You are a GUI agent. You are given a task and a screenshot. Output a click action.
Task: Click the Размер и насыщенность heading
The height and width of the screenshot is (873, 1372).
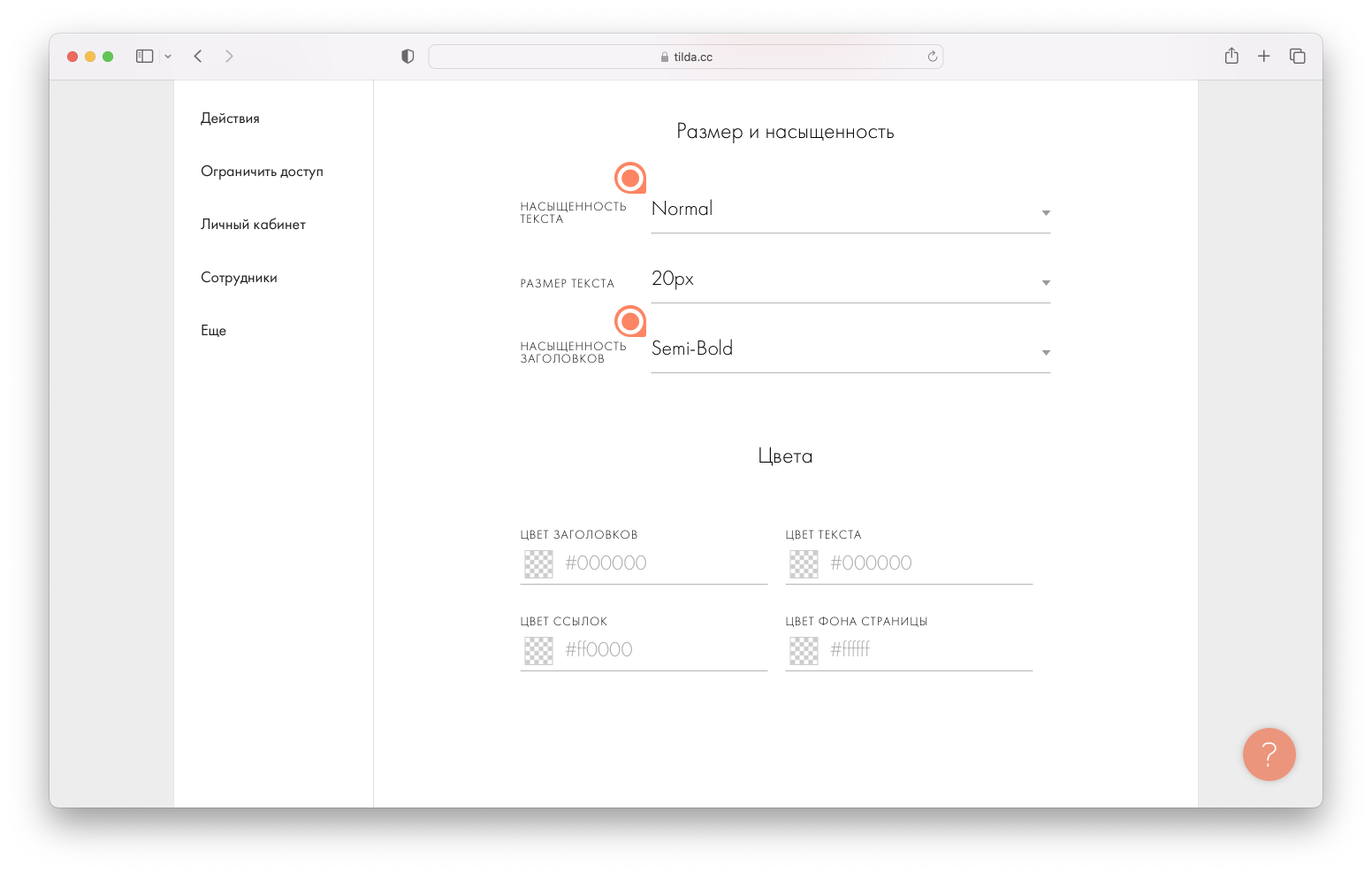[785, 132]
